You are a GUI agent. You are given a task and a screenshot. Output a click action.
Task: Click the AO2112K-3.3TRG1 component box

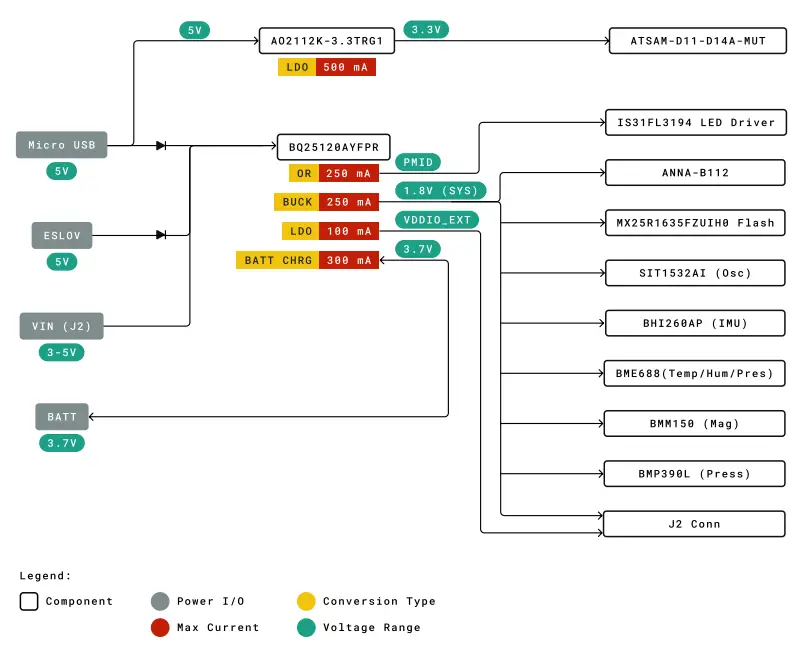[x=327, y=41]
